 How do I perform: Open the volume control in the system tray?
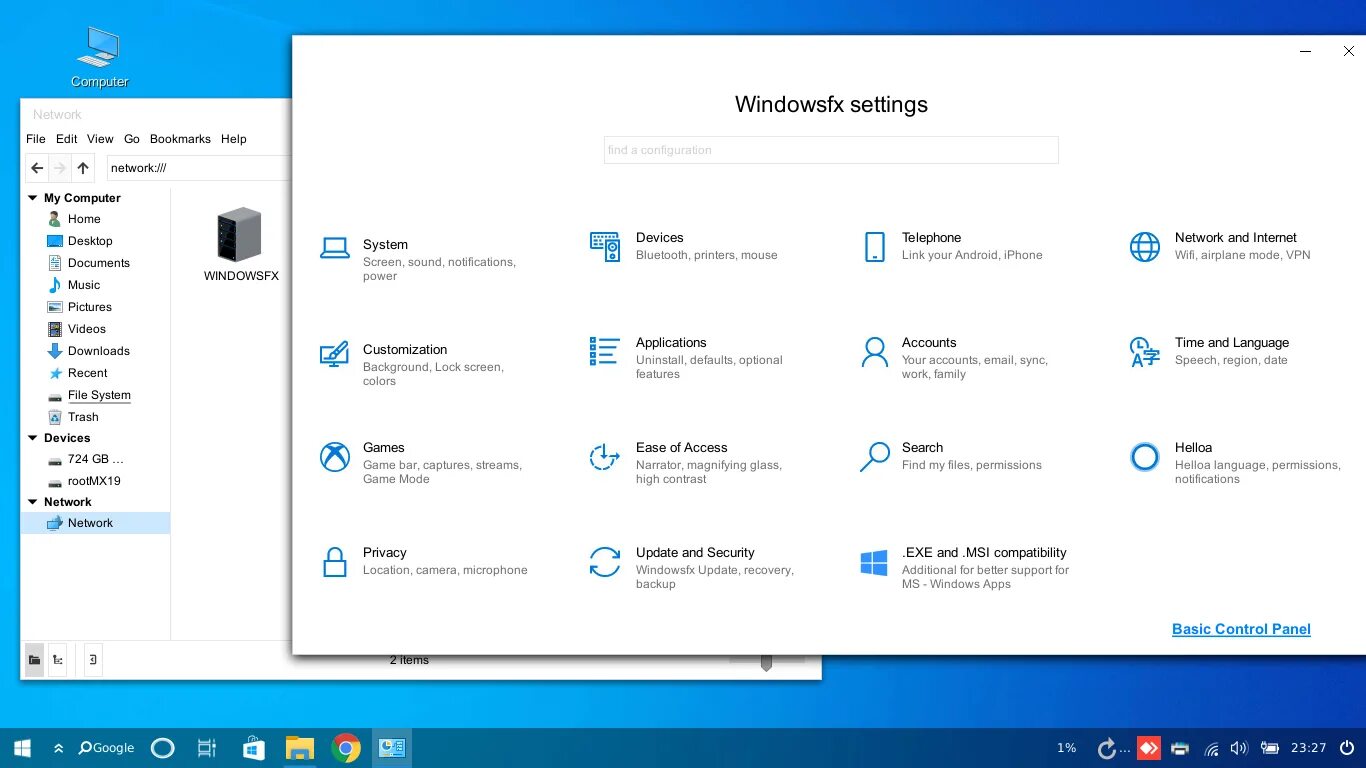point(1239,747)
